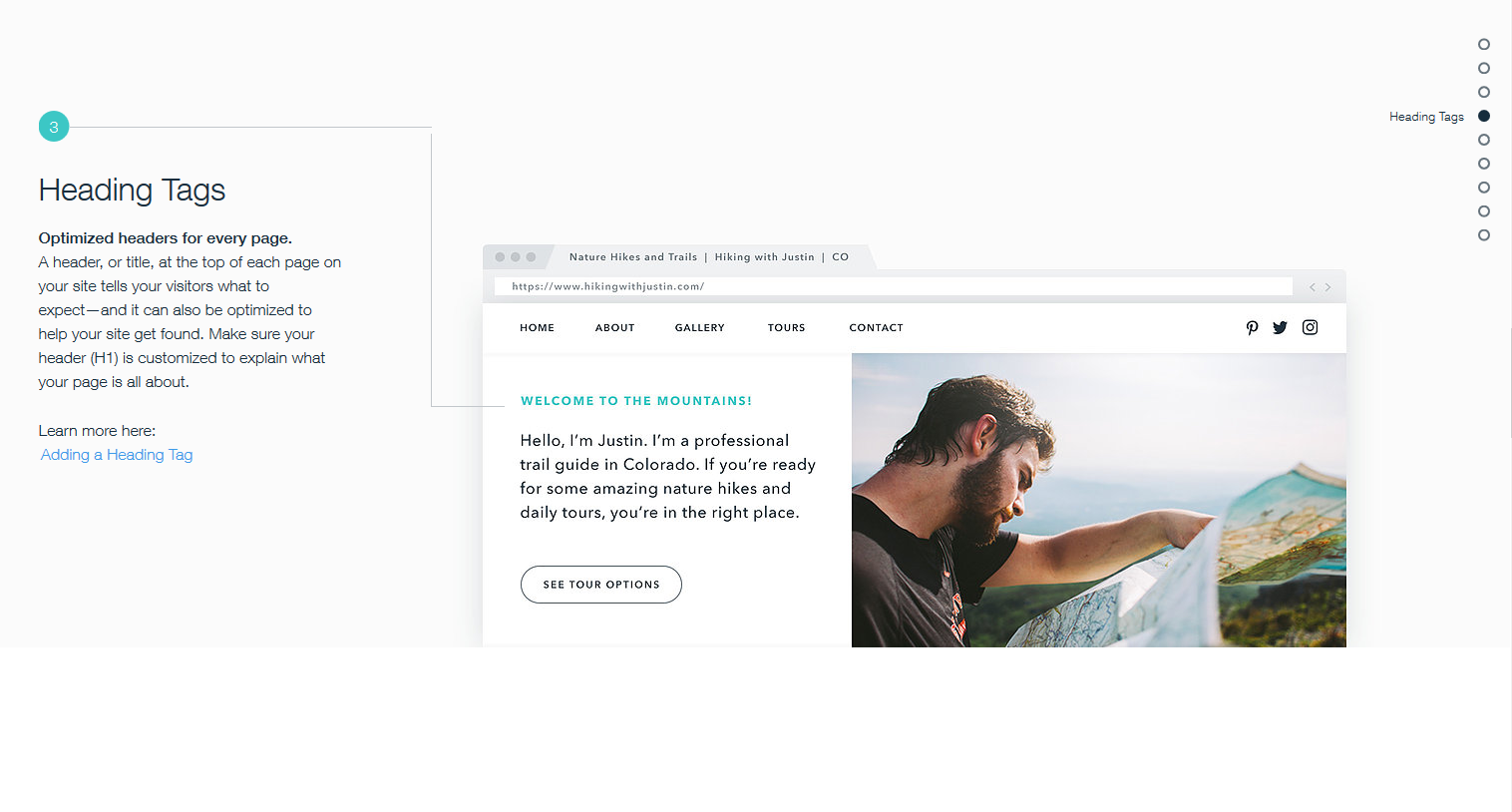Image resolution: width=1512 pixels, height=812 pixels.
Task: Open the HOME menu item
Action: [537, 327]
